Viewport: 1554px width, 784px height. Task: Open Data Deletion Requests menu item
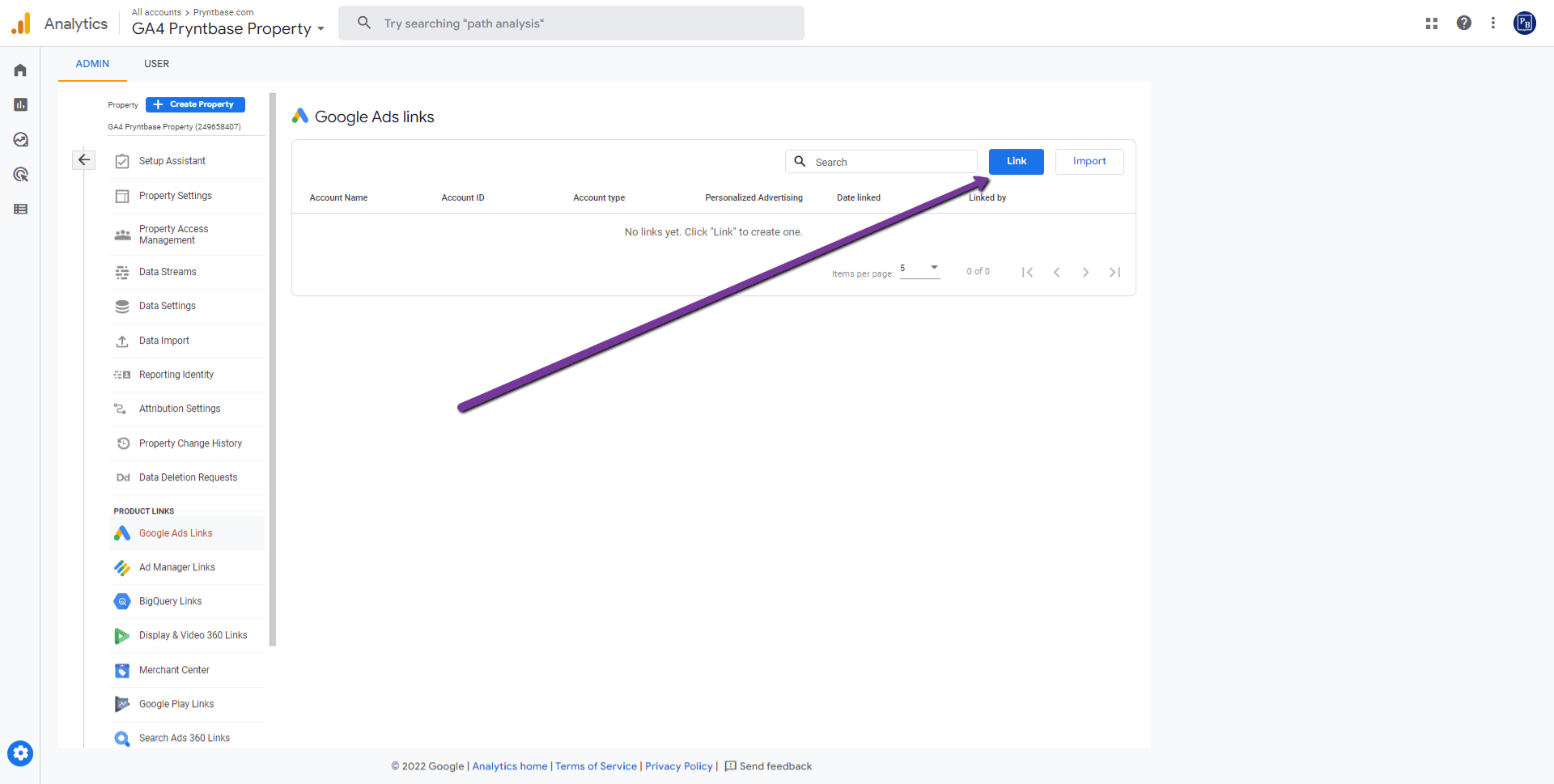point(187,477)
